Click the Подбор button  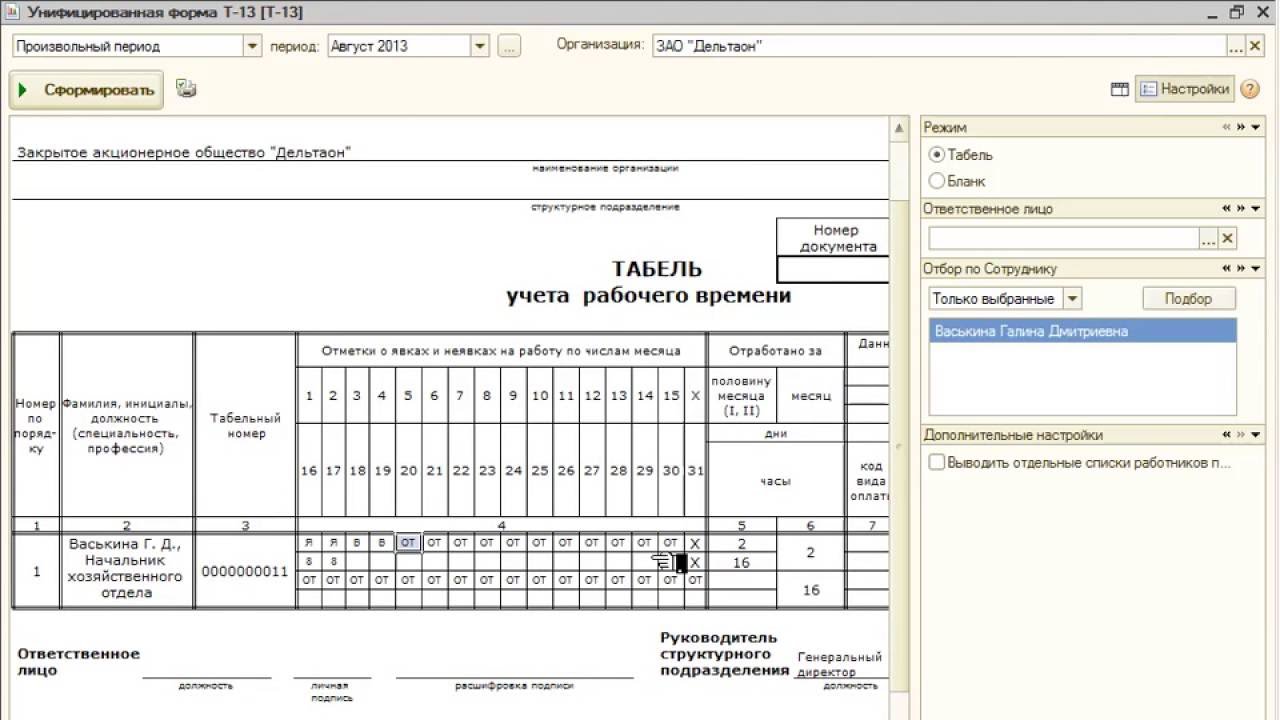1189,298
